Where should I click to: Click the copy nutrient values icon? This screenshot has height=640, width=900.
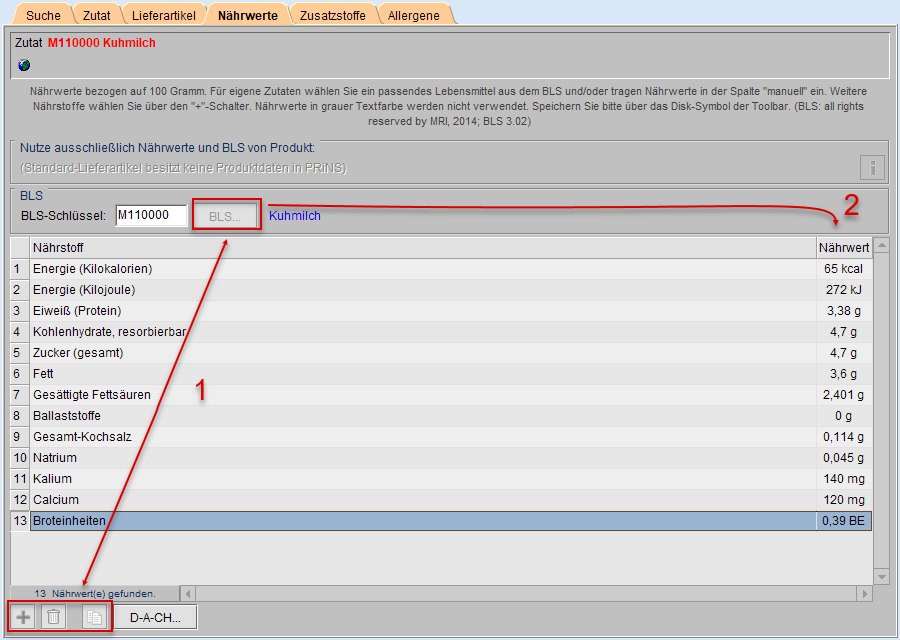(x=94, y=617)
